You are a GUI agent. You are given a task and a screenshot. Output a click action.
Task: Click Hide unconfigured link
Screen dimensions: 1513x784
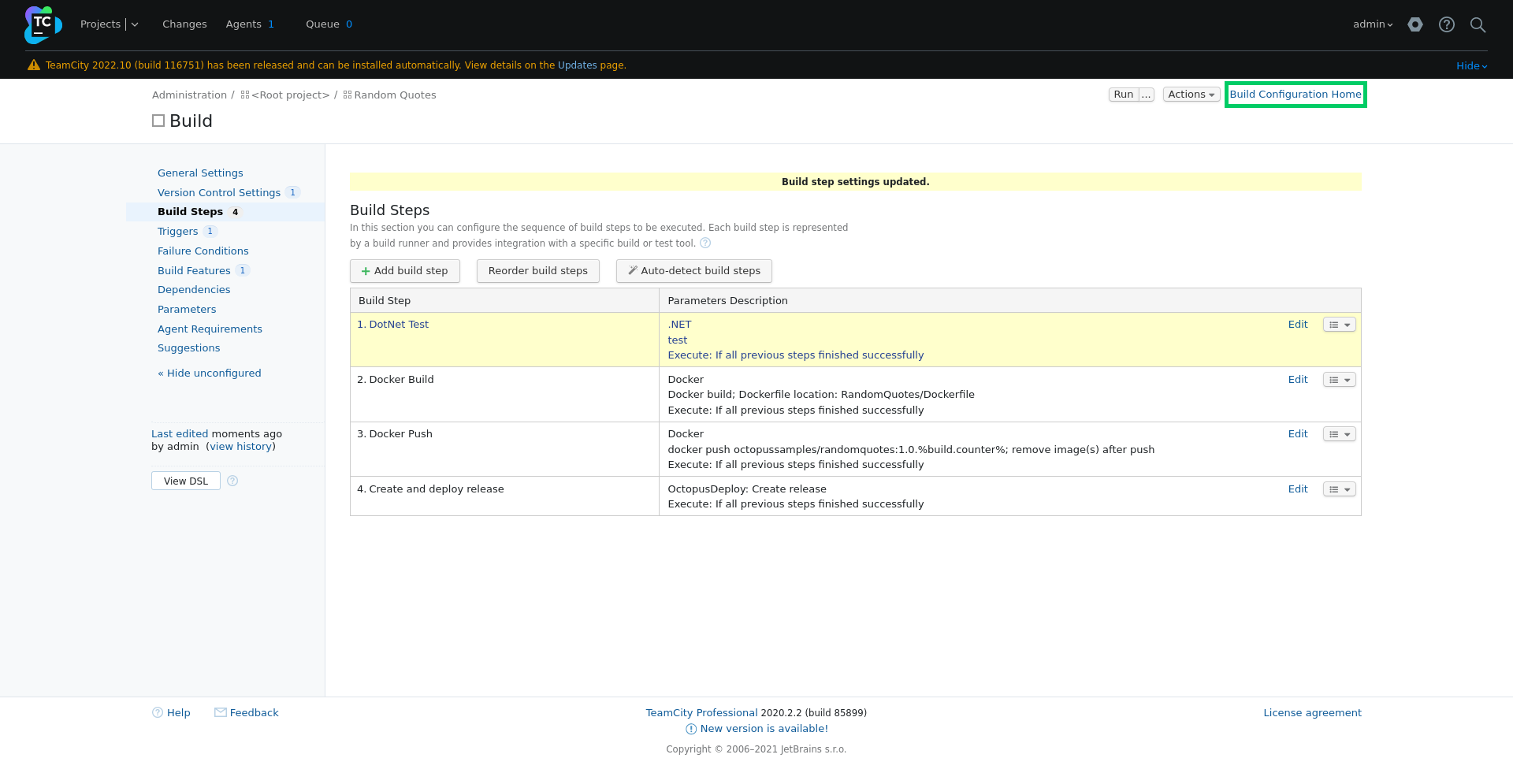point(210,373)
